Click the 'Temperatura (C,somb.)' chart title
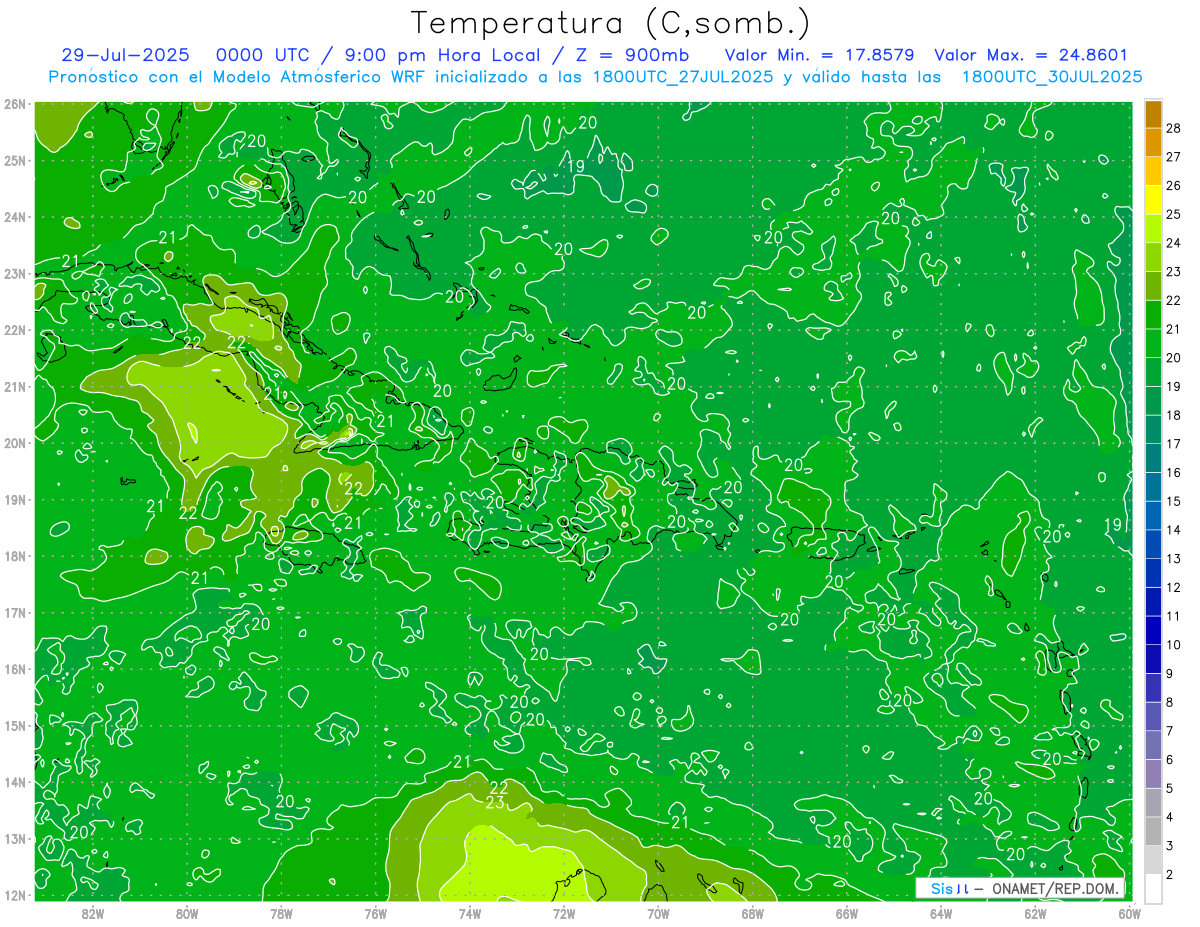The image size is (1200, 927). click(x=611, y=23)
